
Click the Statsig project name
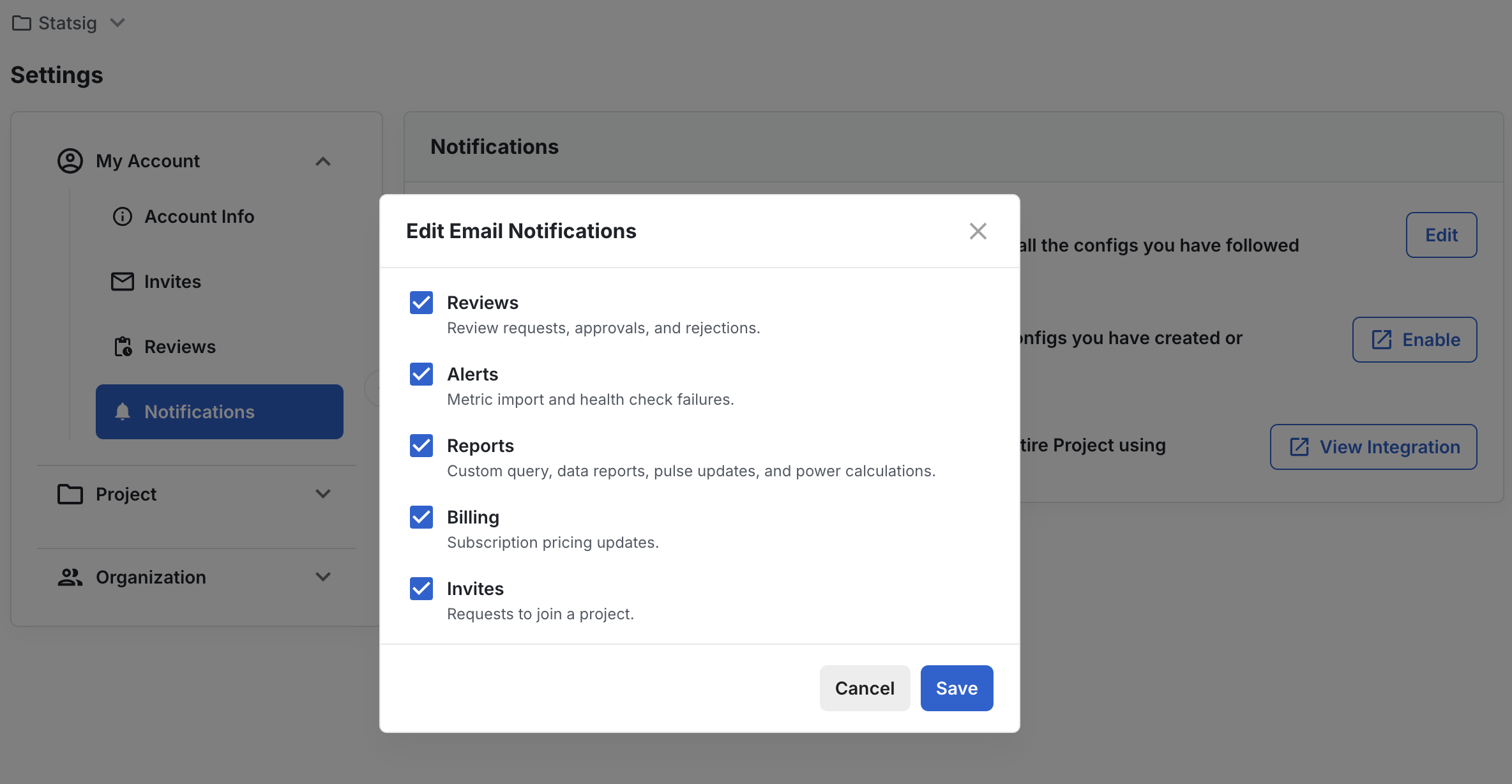click(68, 23)
